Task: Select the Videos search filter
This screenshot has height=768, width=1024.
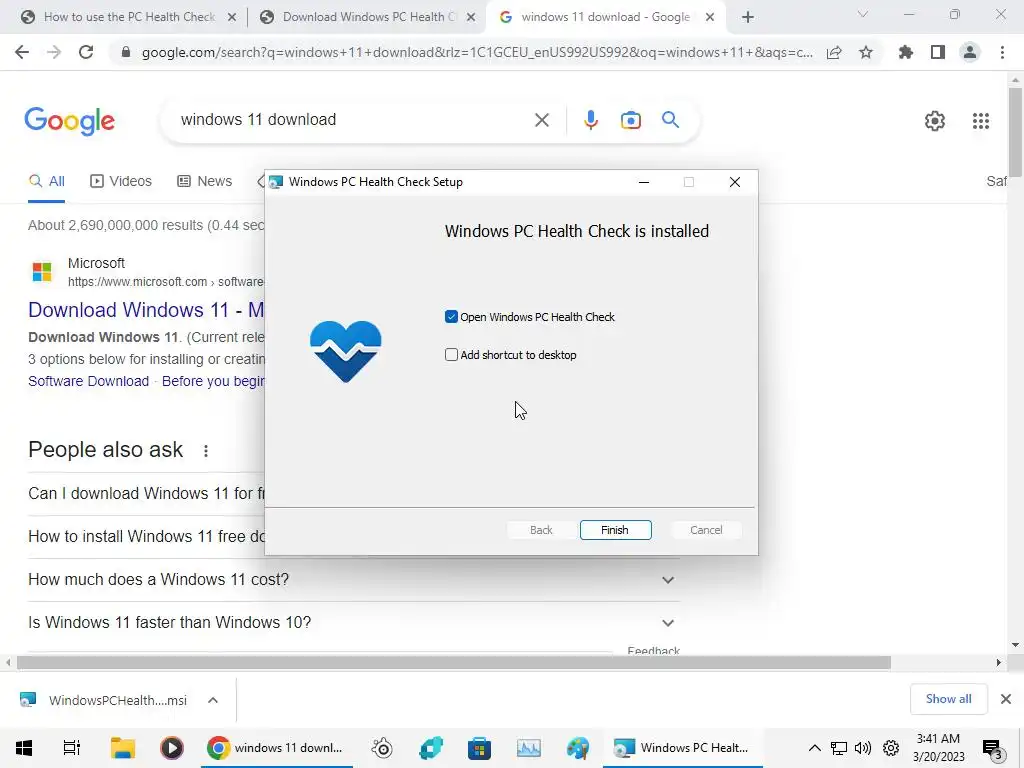Action: click(121, 182)
